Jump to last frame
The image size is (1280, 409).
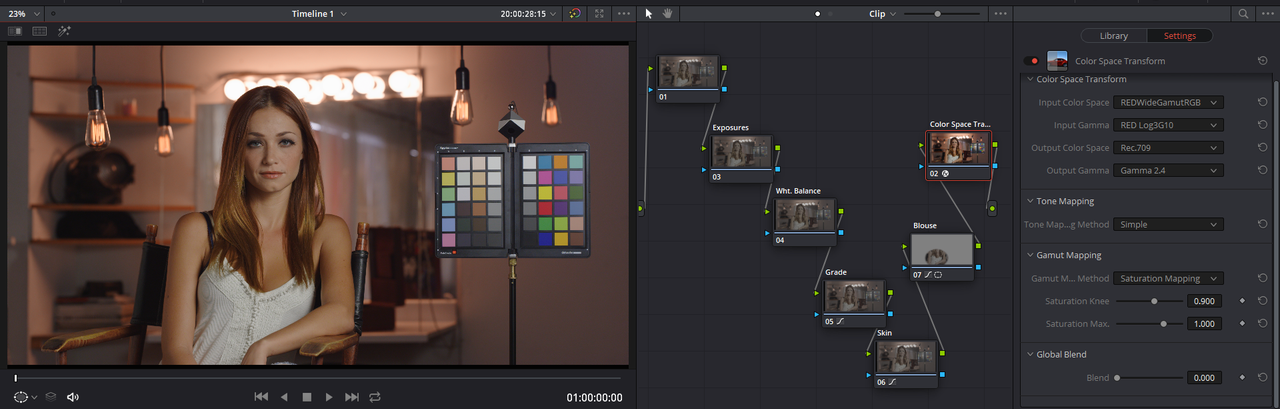coord(352,397)
